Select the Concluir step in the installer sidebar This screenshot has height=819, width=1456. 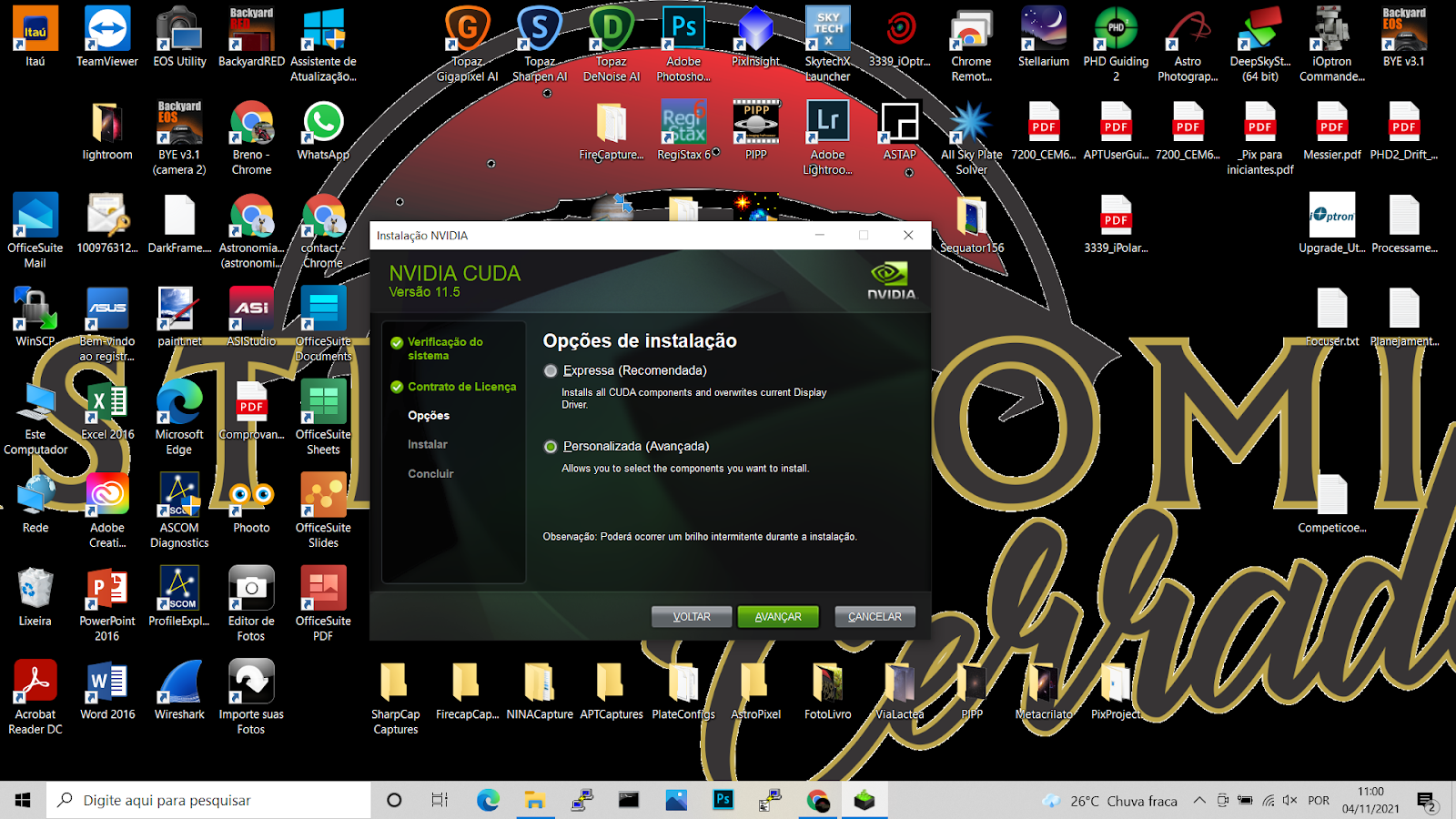(430, 474)
